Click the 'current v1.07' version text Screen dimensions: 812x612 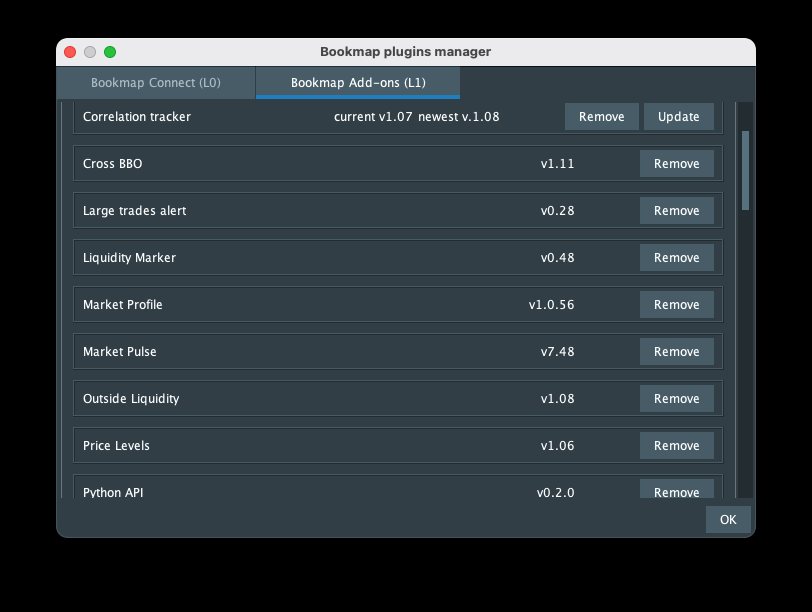pos(373,116)
